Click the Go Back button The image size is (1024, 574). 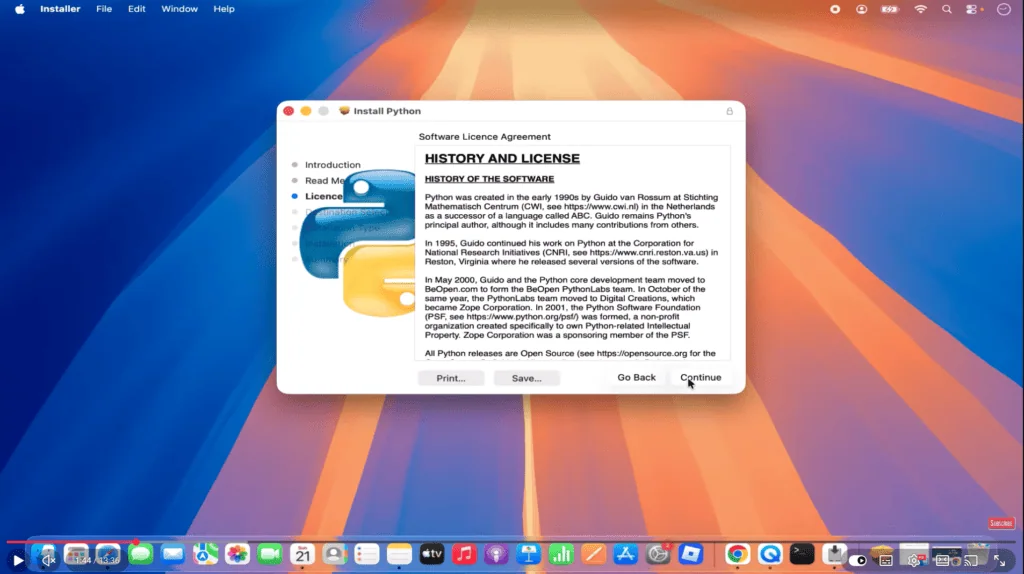click(636, 377)
